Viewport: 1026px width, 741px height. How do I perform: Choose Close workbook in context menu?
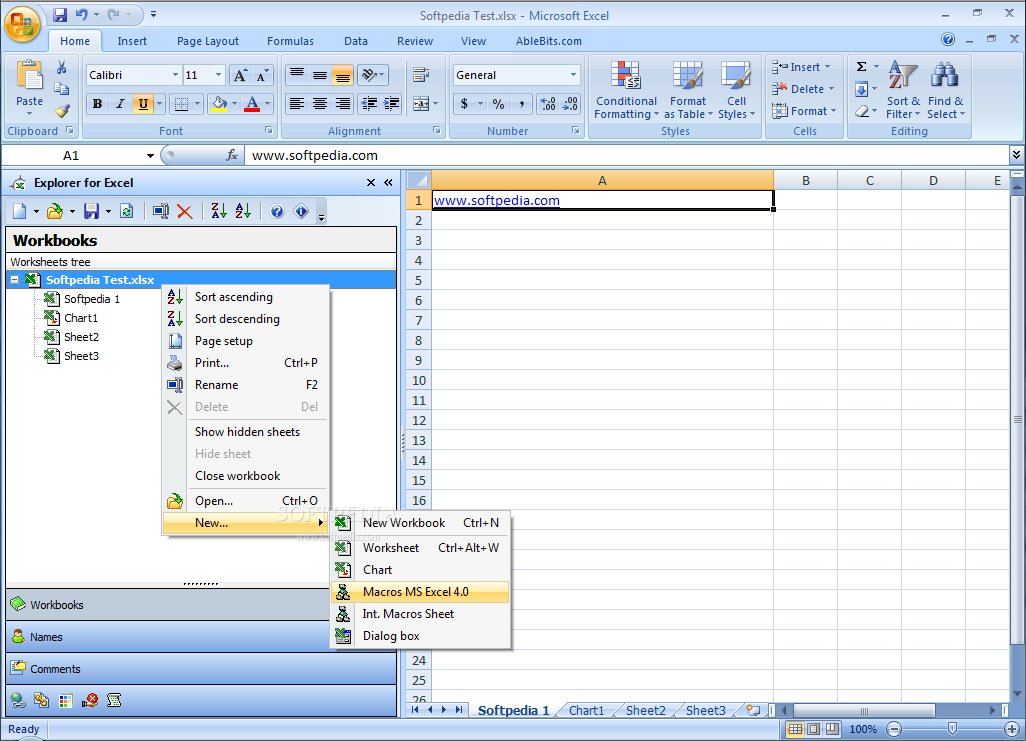click(x=245, y=476)
